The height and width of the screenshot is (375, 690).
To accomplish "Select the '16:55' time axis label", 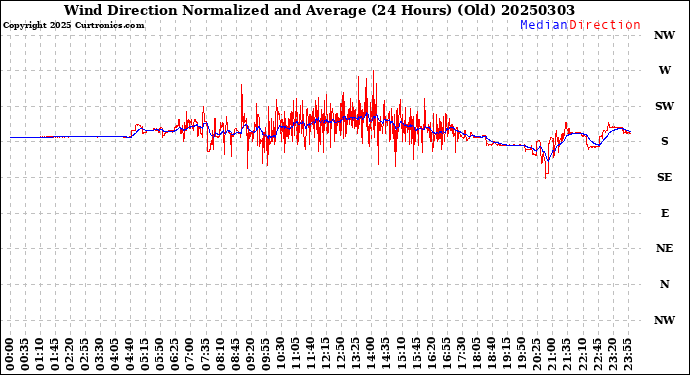I will point(445,354).
